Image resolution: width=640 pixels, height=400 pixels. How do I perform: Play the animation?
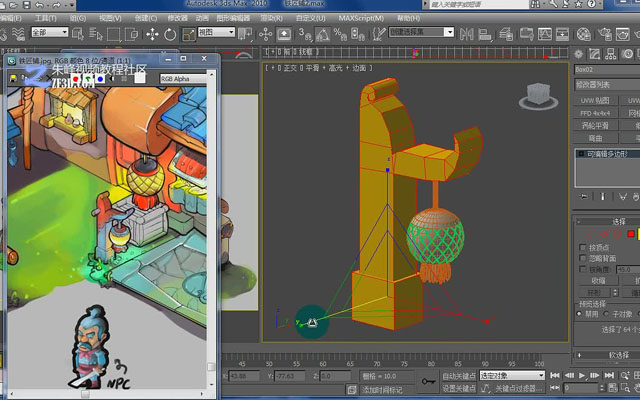click(582, 376)
